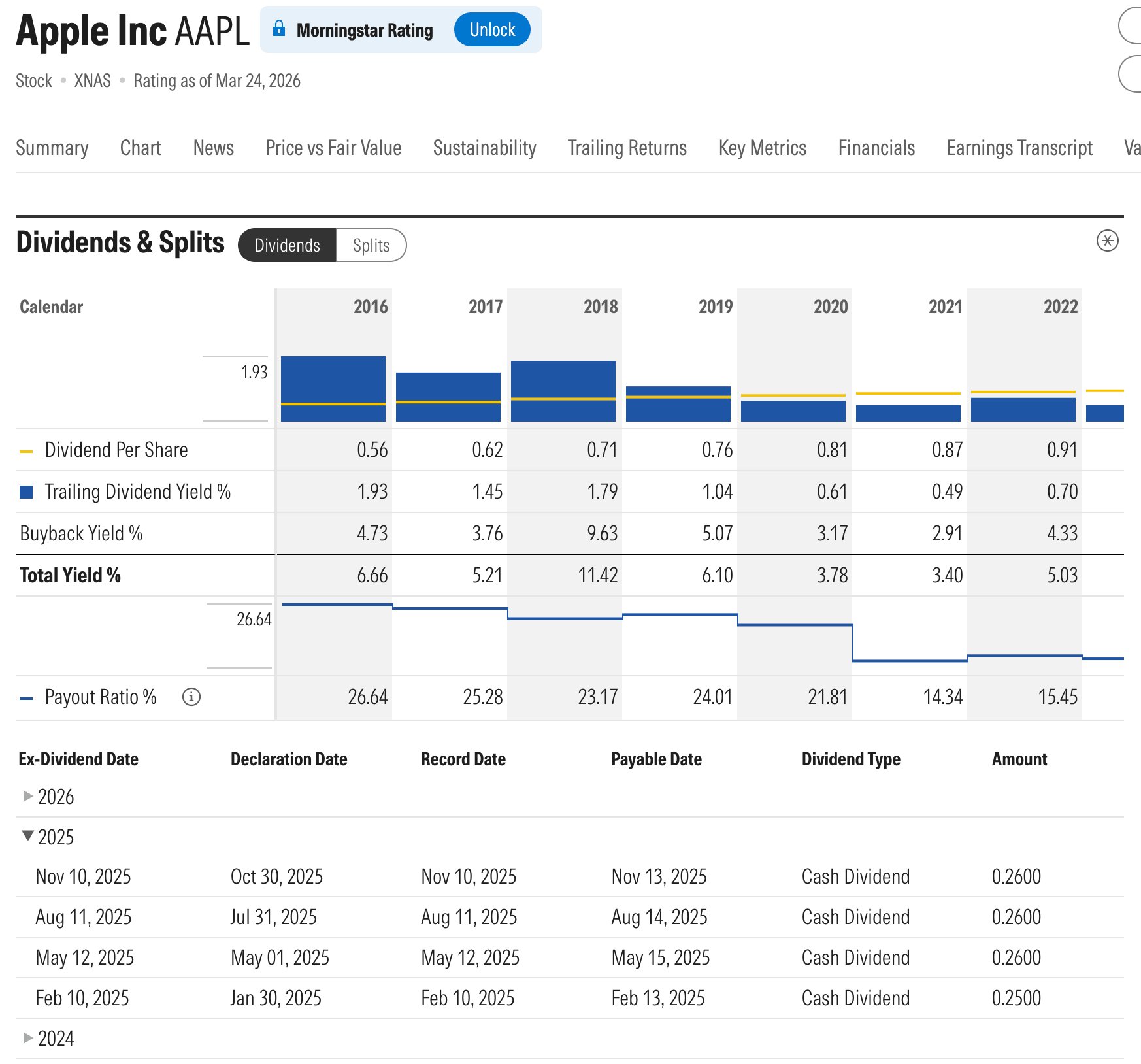Switch to the Chart tab
This screenshot has height=1064, width=1141.
click(140, 148)
